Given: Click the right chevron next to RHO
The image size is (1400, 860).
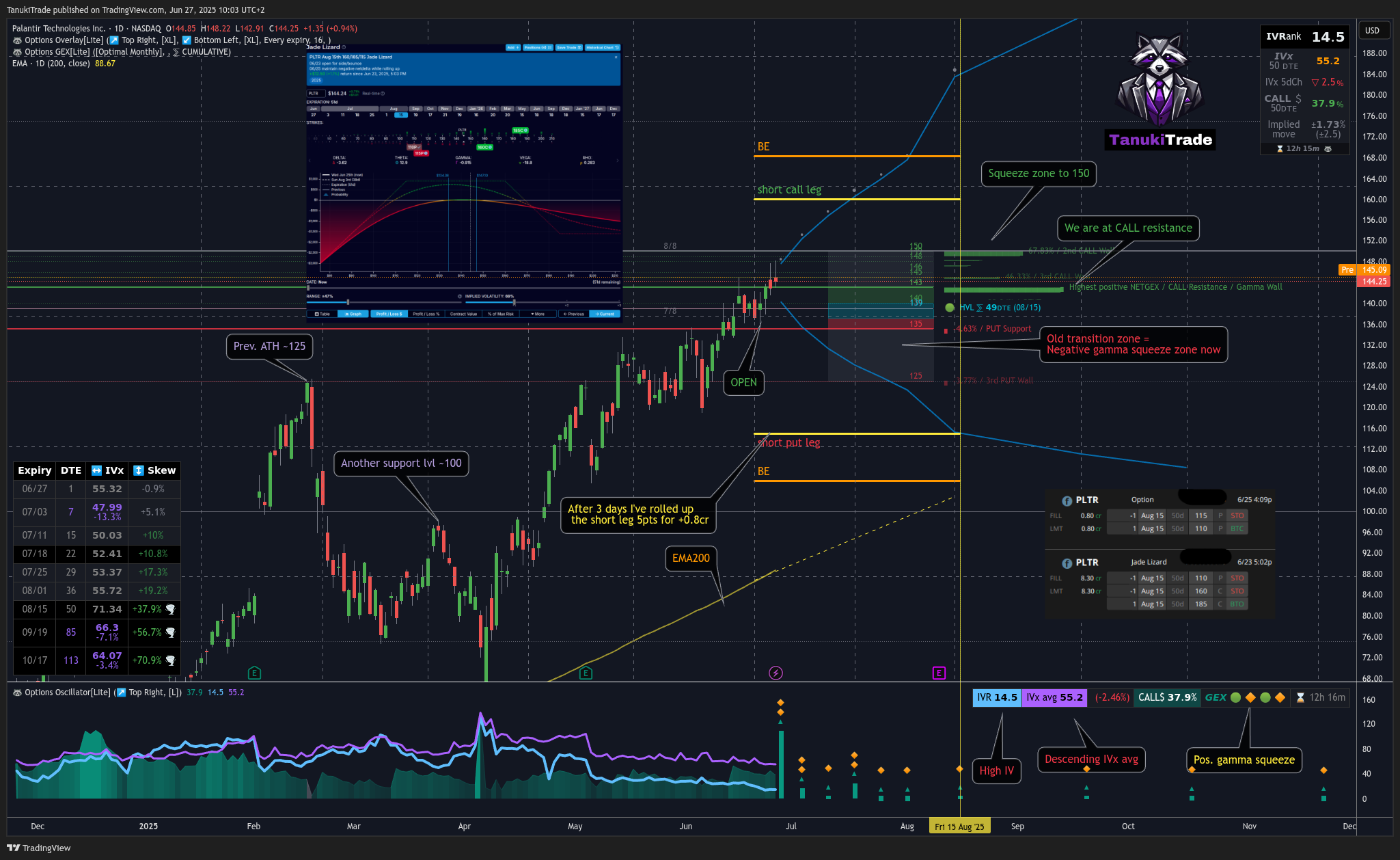Looking at the screenshot, I should pos(618,161).
